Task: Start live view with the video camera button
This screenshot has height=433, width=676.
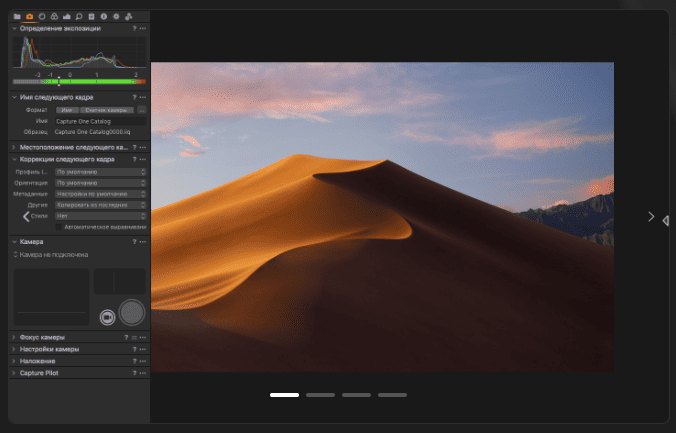Action: click(x=107, y=317)
